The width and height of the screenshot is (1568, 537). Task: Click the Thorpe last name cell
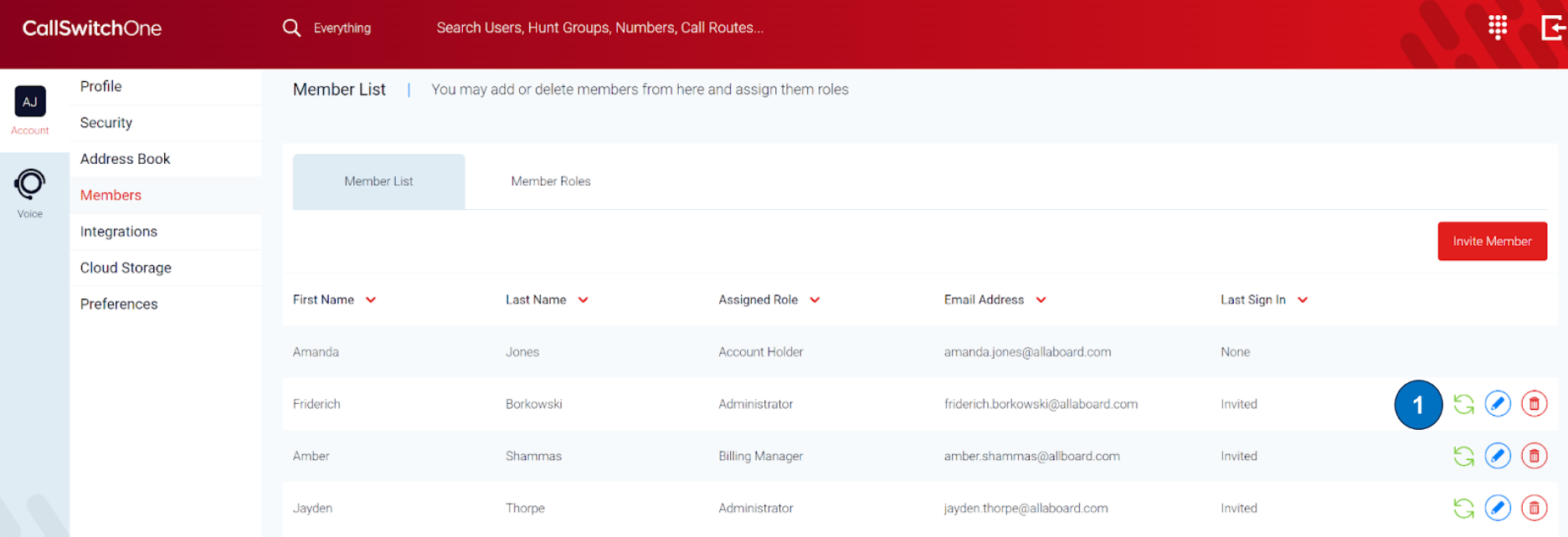tap(525, 508)
